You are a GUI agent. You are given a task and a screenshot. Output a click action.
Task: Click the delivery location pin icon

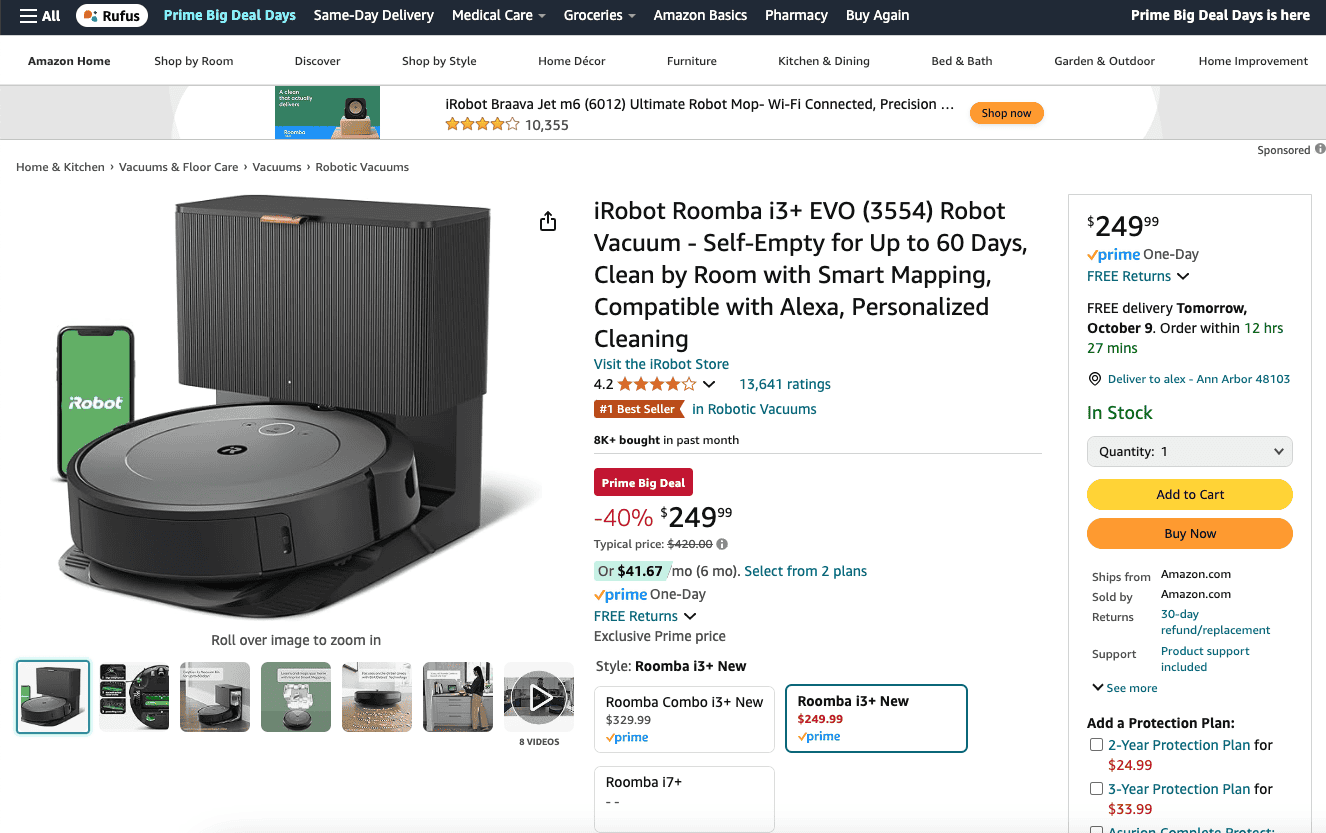click(1095, 379)
